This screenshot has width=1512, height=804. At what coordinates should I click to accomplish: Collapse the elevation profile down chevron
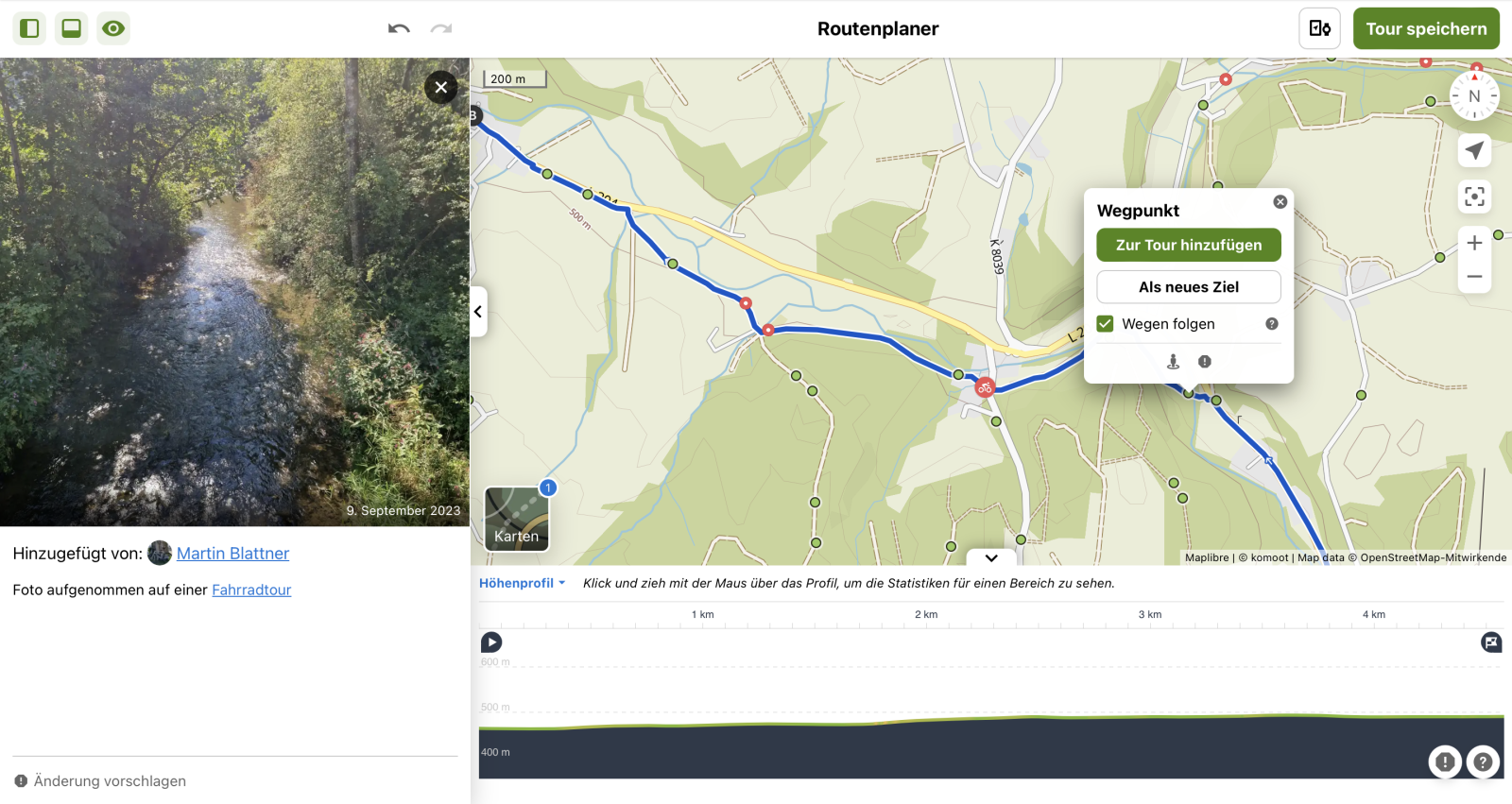coord(991,557)
